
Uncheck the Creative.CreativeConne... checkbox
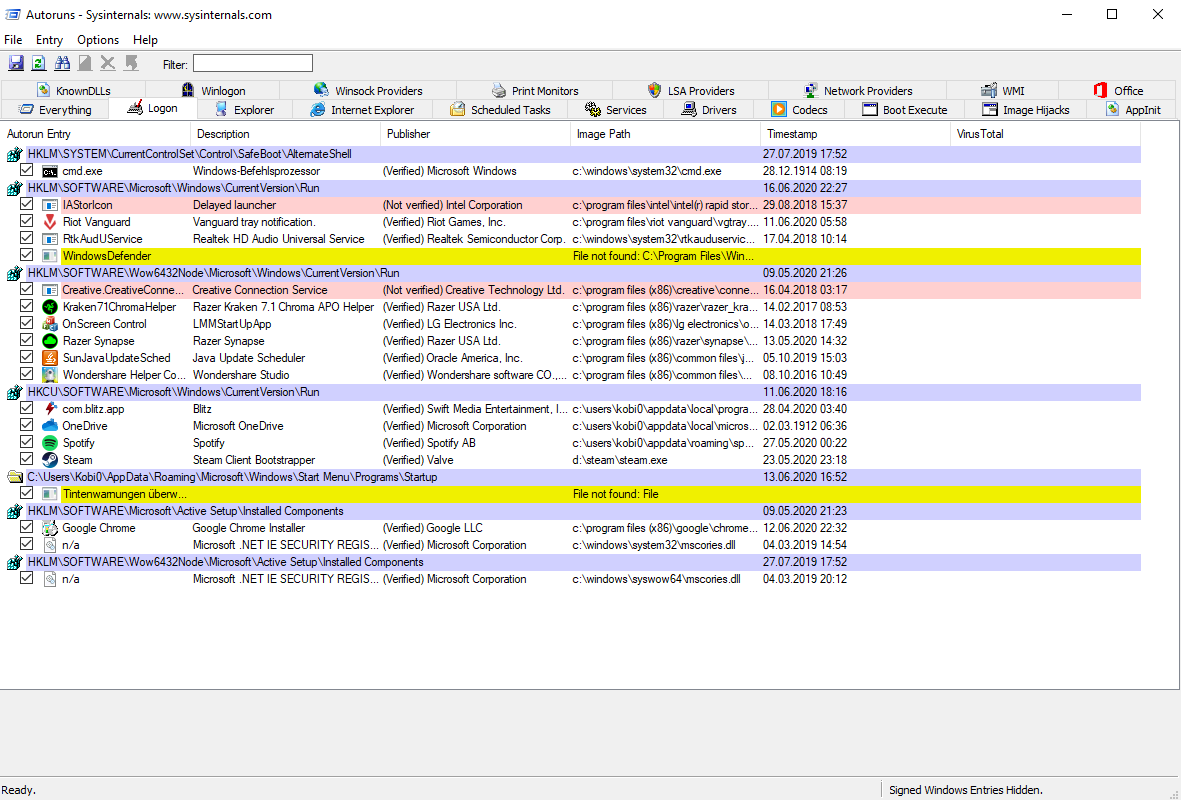26,289
